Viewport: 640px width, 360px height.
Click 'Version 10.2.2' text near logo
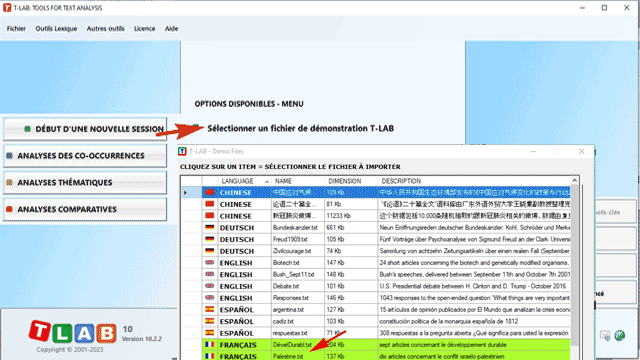[x=142, y=339]
